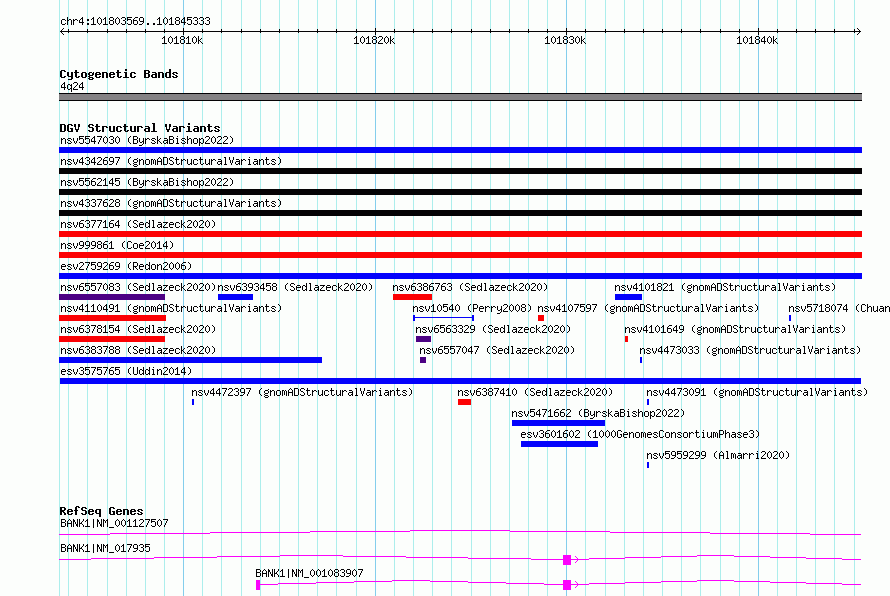Click the nsv6557083 (Sedlazeck2020) label
The height and width of the screenshot is (596, 890).
tap(138, 287)
